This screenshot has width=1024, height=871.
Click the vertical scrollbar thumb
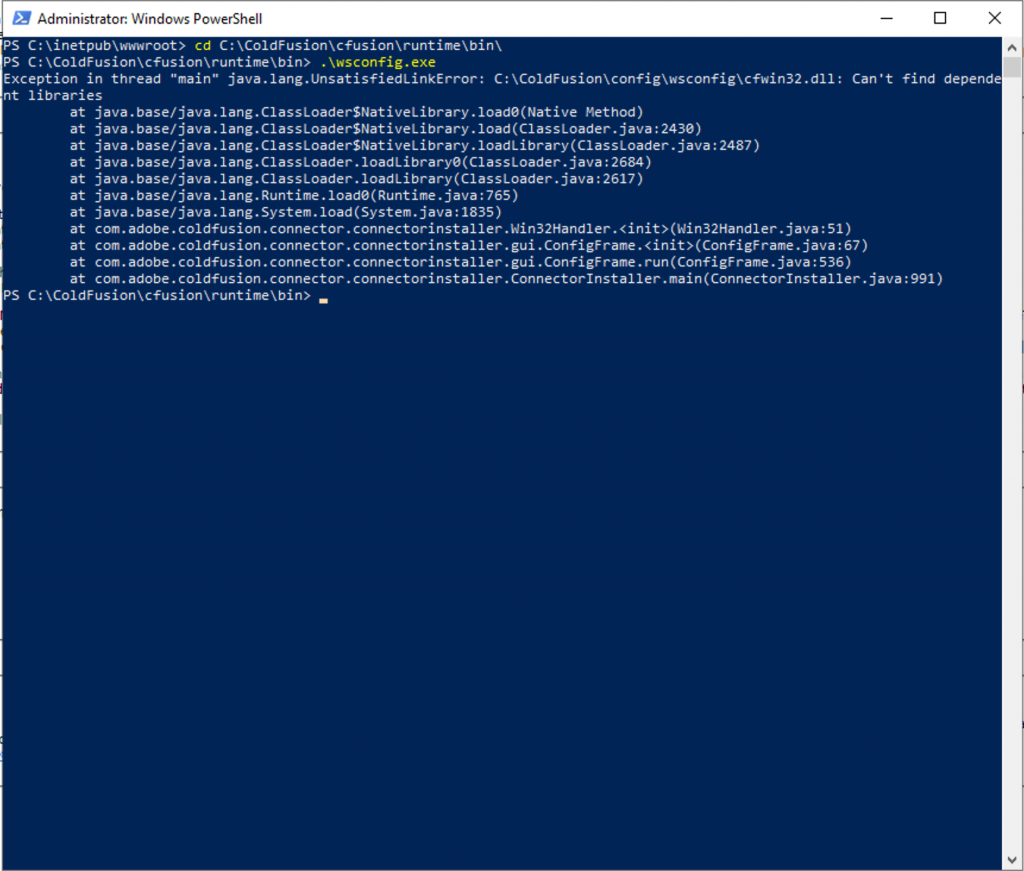click(1012, 66)
